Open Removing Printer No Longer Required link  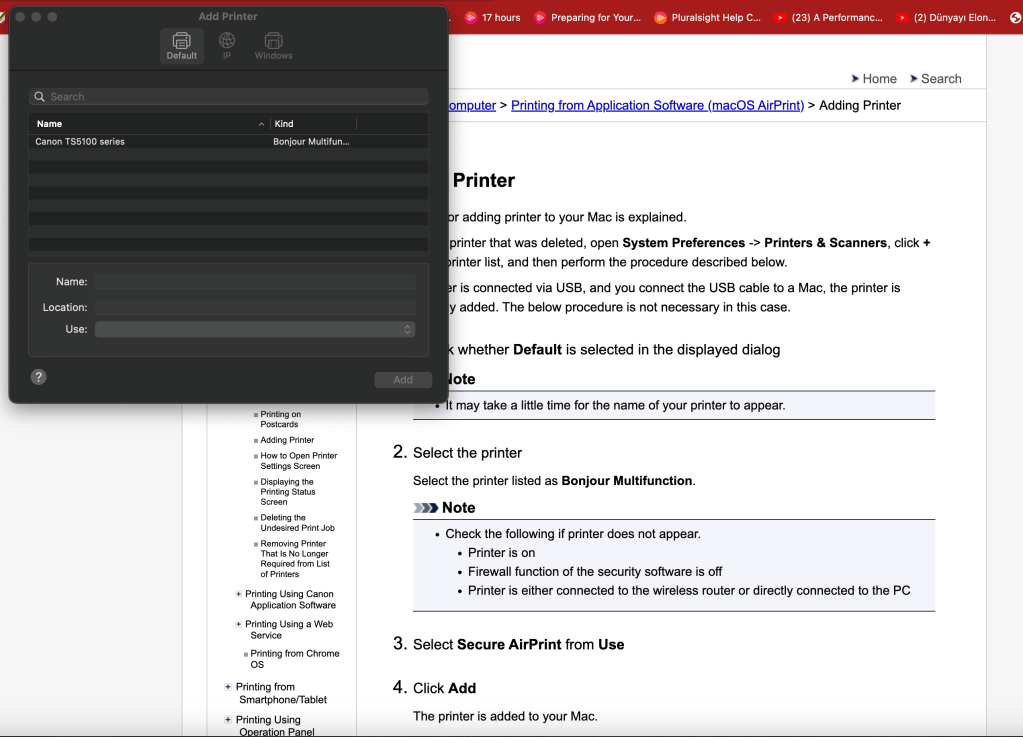pos(295,559)
